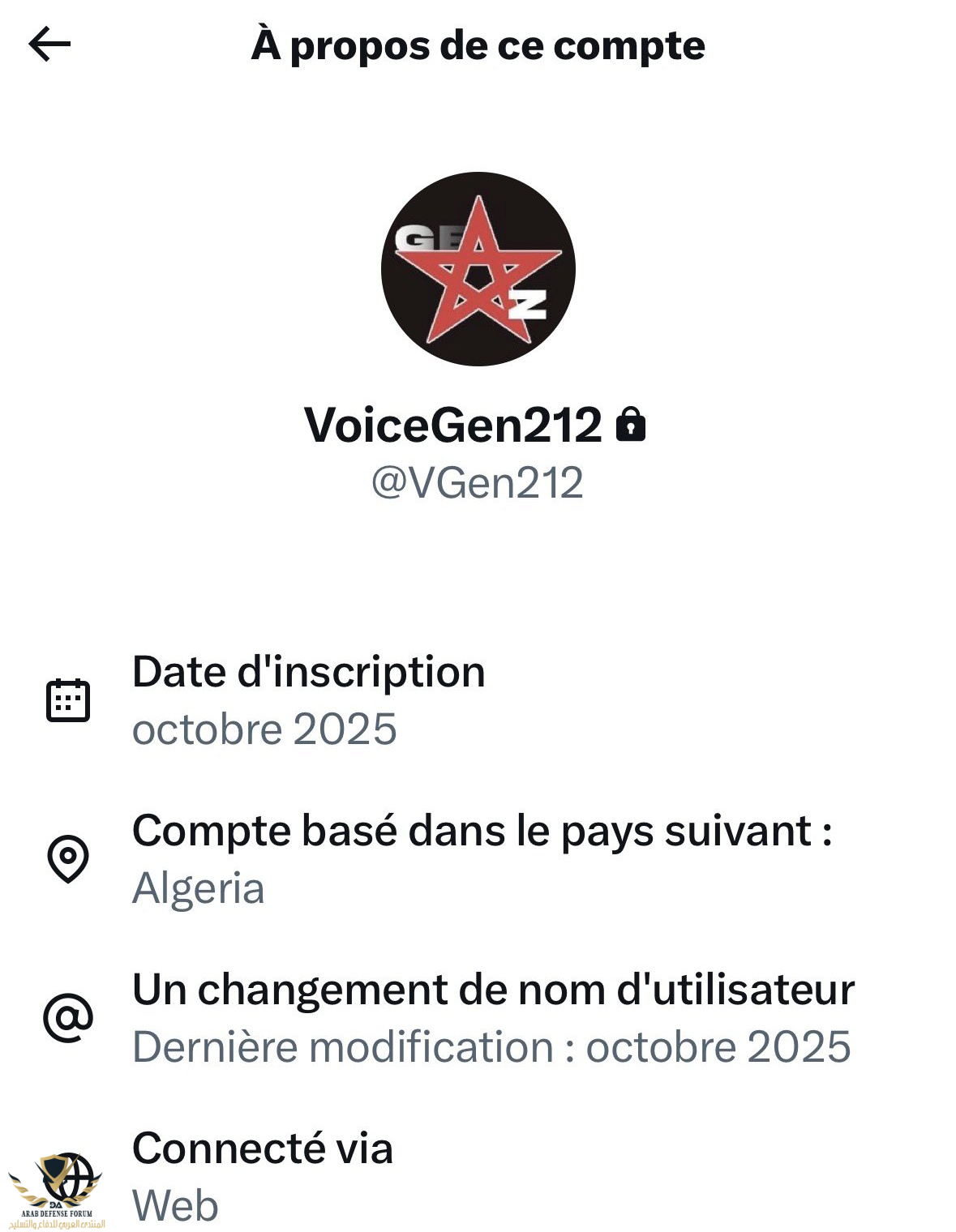
Task: Tap the padlock icon beside VoiceGen212
Action: coord(631,424)
